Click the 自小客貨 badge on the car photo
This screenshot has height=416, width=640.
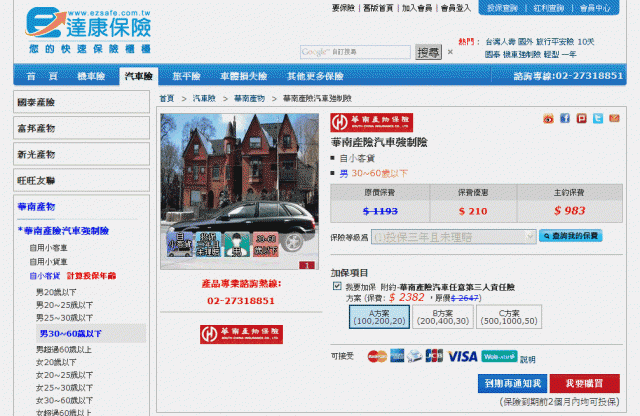(179, 245)
